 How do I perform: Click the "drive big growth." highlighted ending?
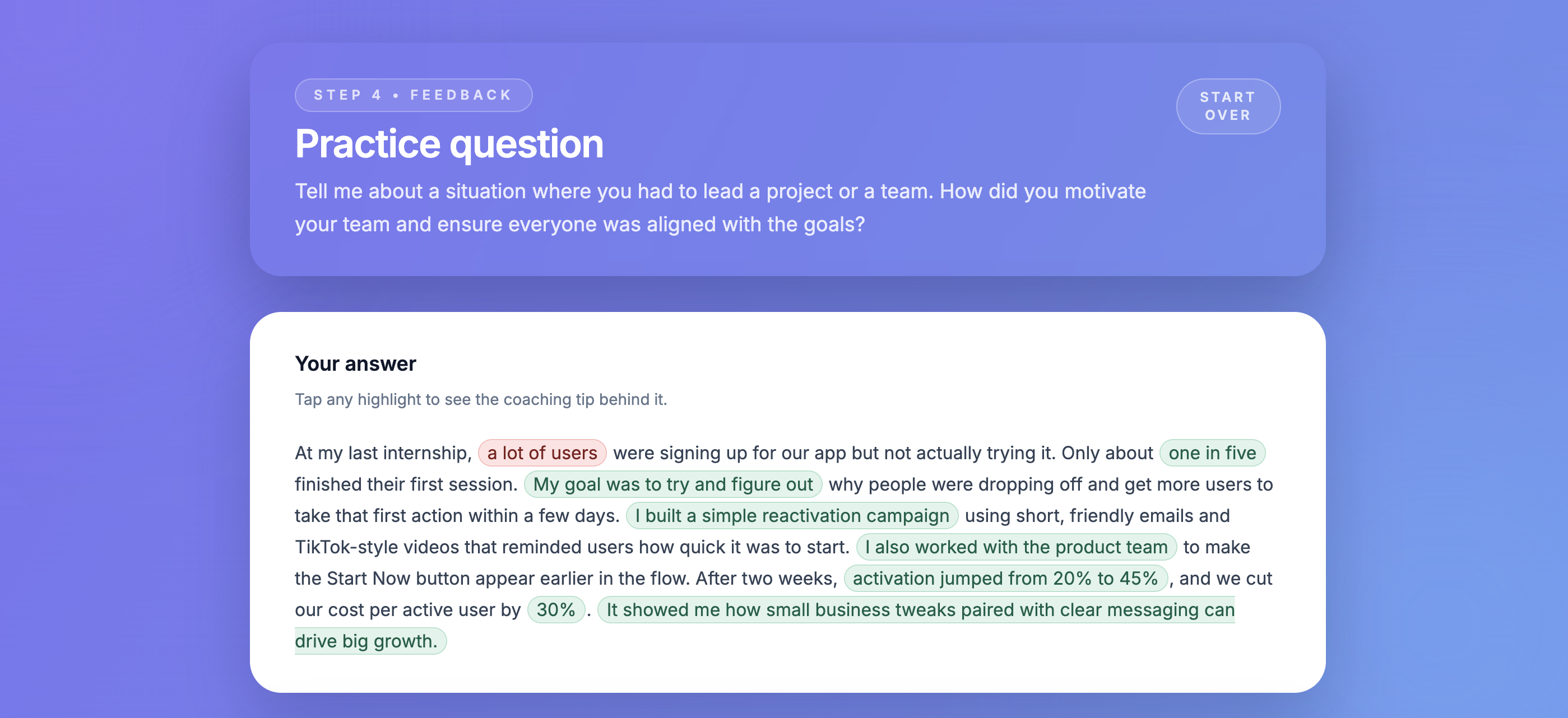(x=367, y=641)
